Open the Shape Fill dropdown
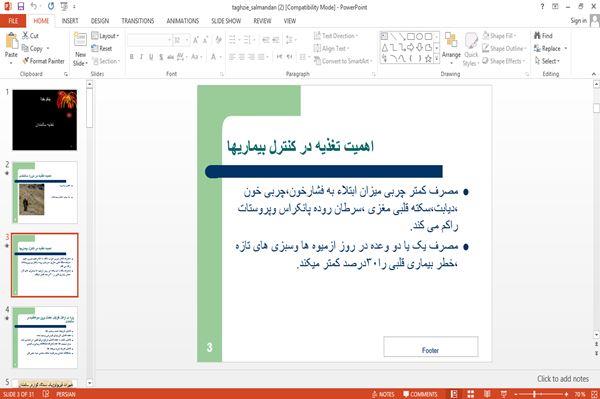Viewport: 600px width, 399px height. click(499, 36)
